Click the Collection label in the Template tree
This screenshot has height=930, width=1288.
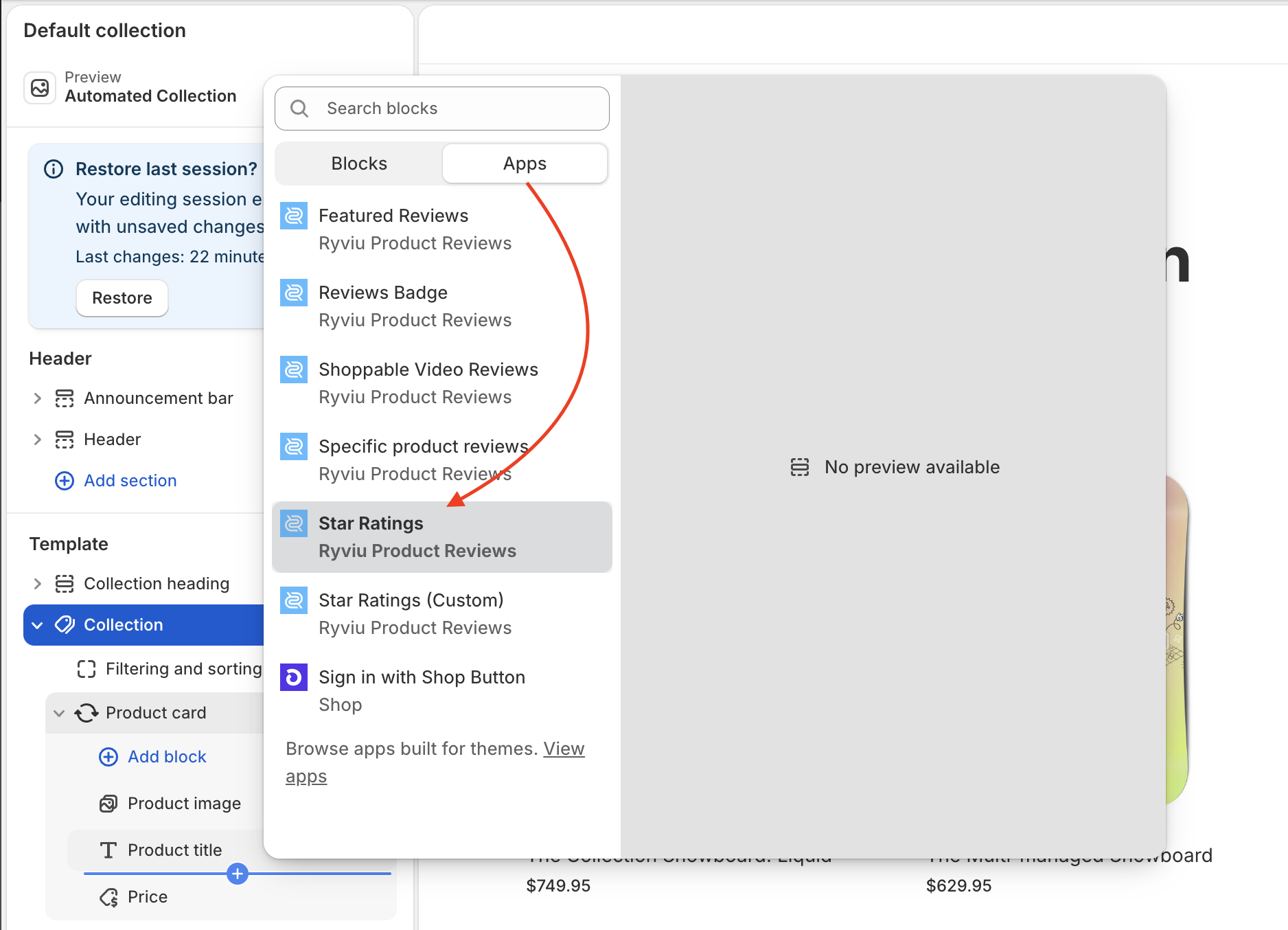tap(124, 625)
